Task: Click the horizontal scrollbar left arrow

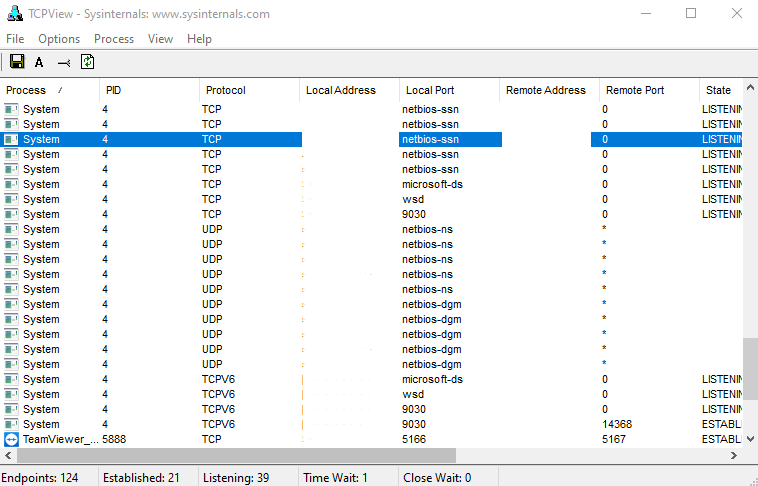Action: pyautogui.click(x=8, y=455)
